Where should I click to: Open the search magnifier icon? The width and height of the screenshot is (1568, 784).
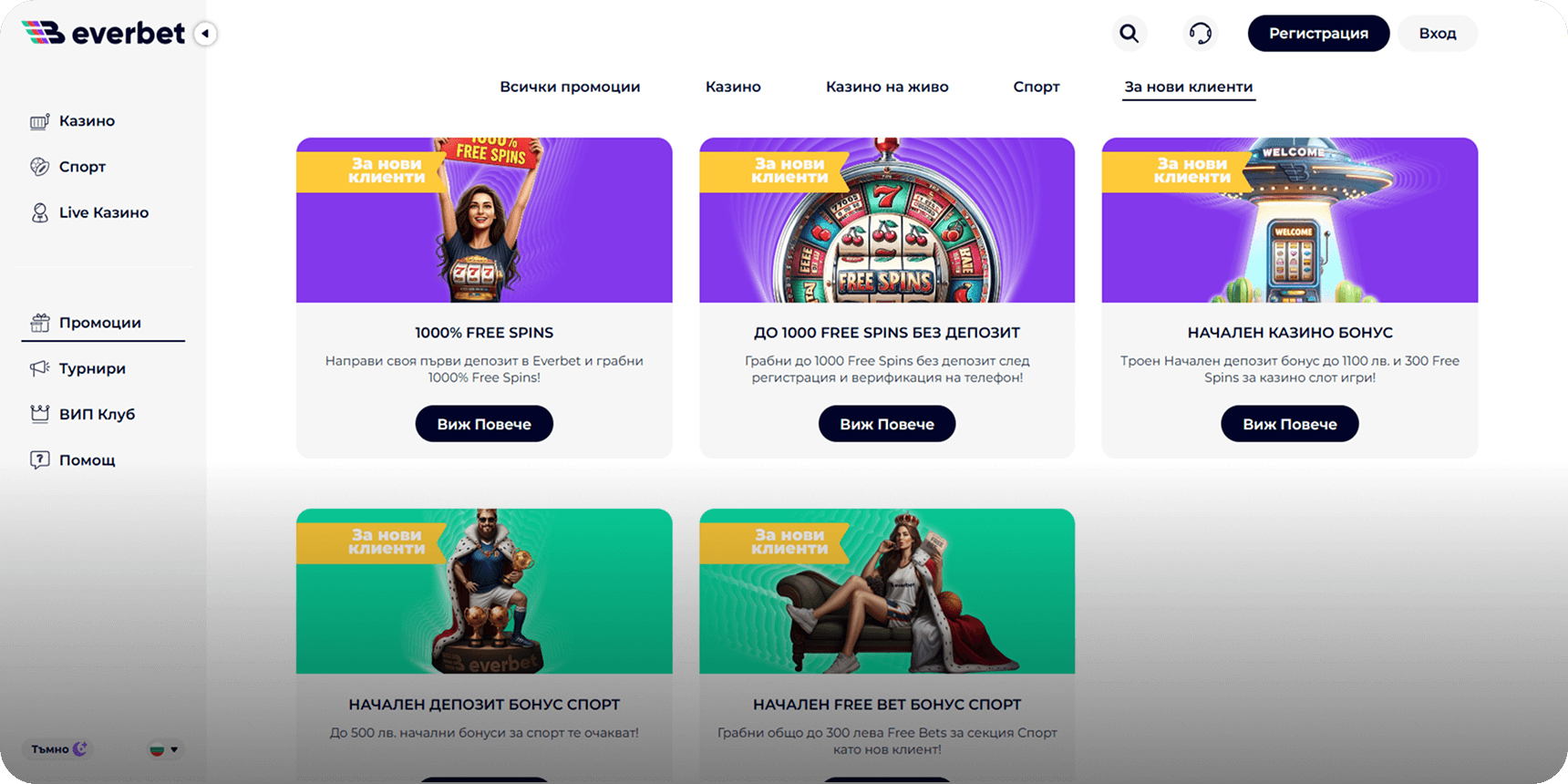point(1129,34)
